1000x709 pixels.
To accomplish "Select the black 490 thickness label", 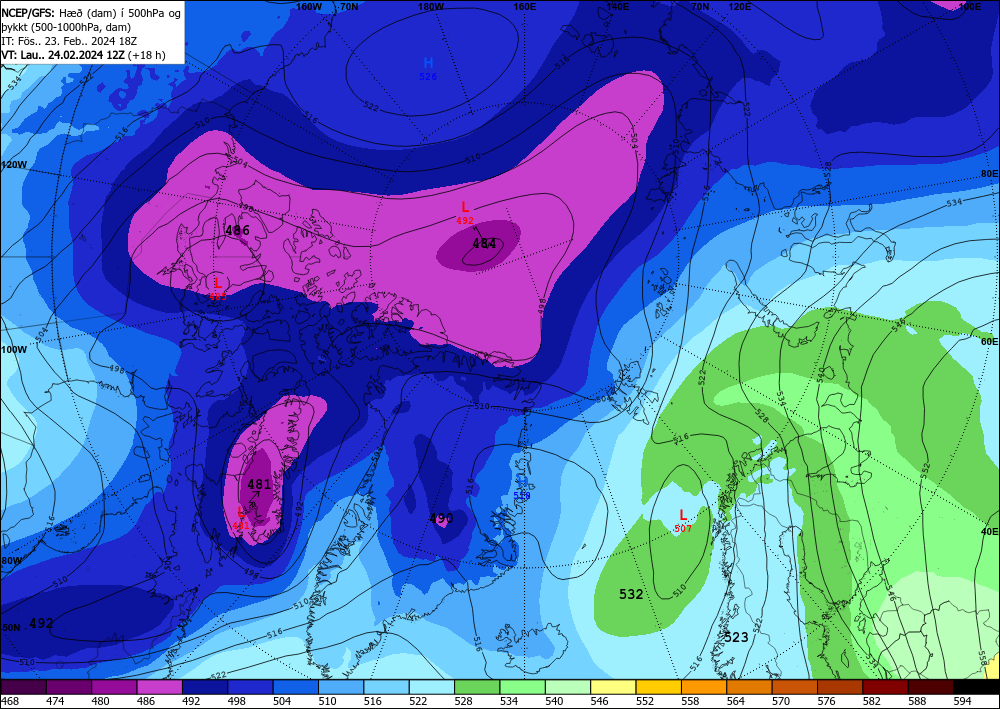I will click(x=441, y=518).
